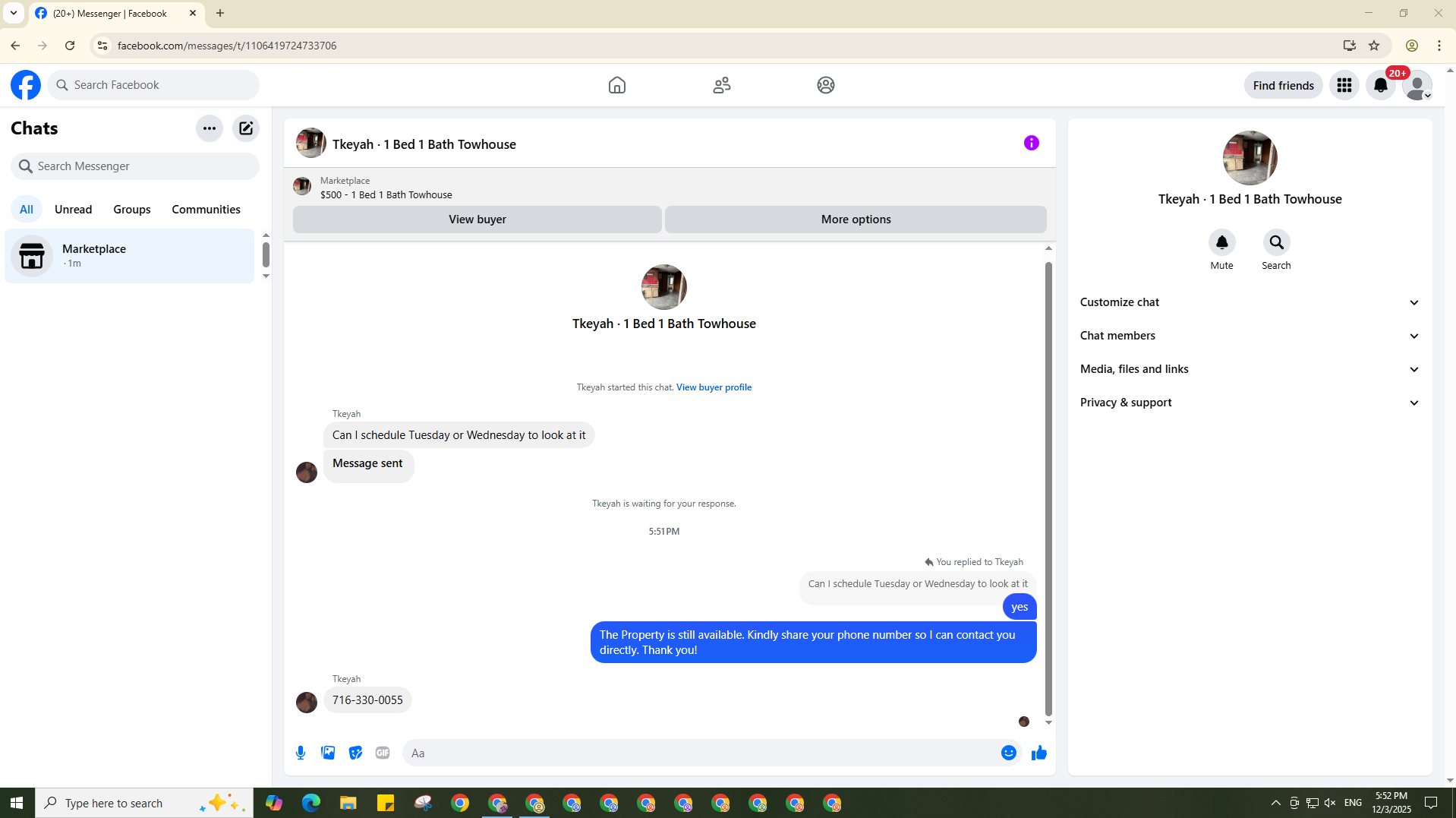Choose a sticker from sticker icon
Screen dimensions: 1456x818
pos(355,753)
